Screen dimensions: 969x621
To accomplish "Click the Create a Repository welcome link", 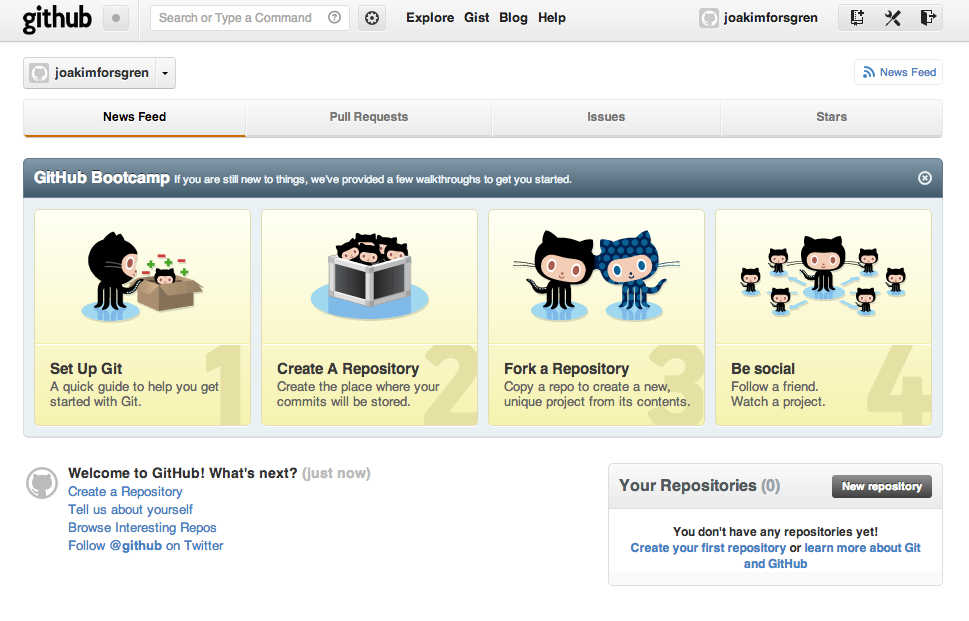I will pyautogui.click(x=125, y=492).
